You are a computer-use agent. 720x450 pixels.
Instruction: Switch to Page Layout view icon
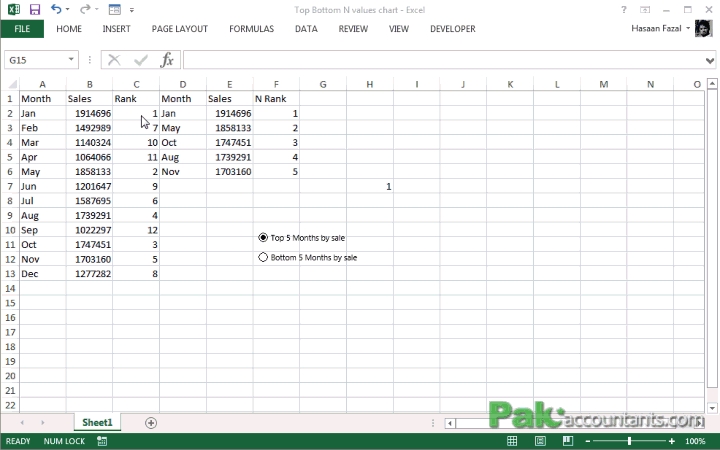click(540, 441)
